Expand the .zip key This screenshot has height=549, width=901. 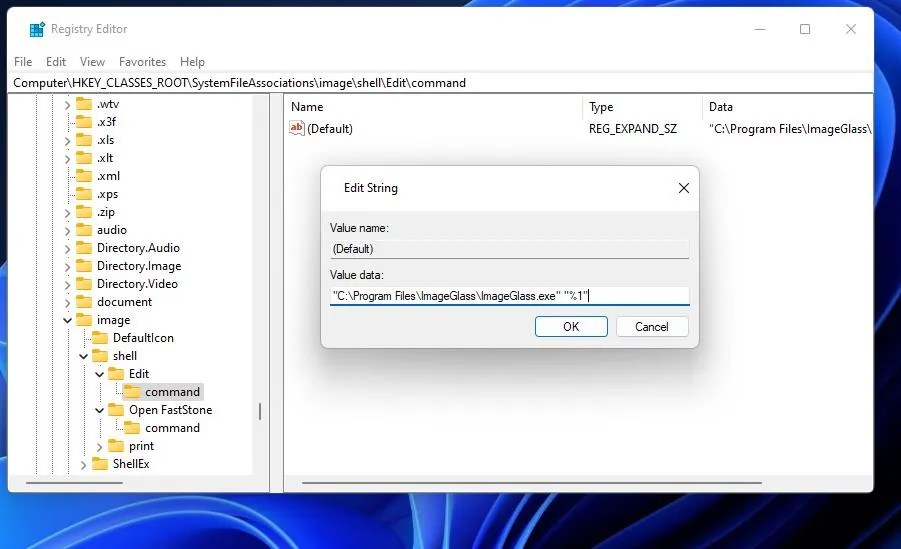(67, 213)
